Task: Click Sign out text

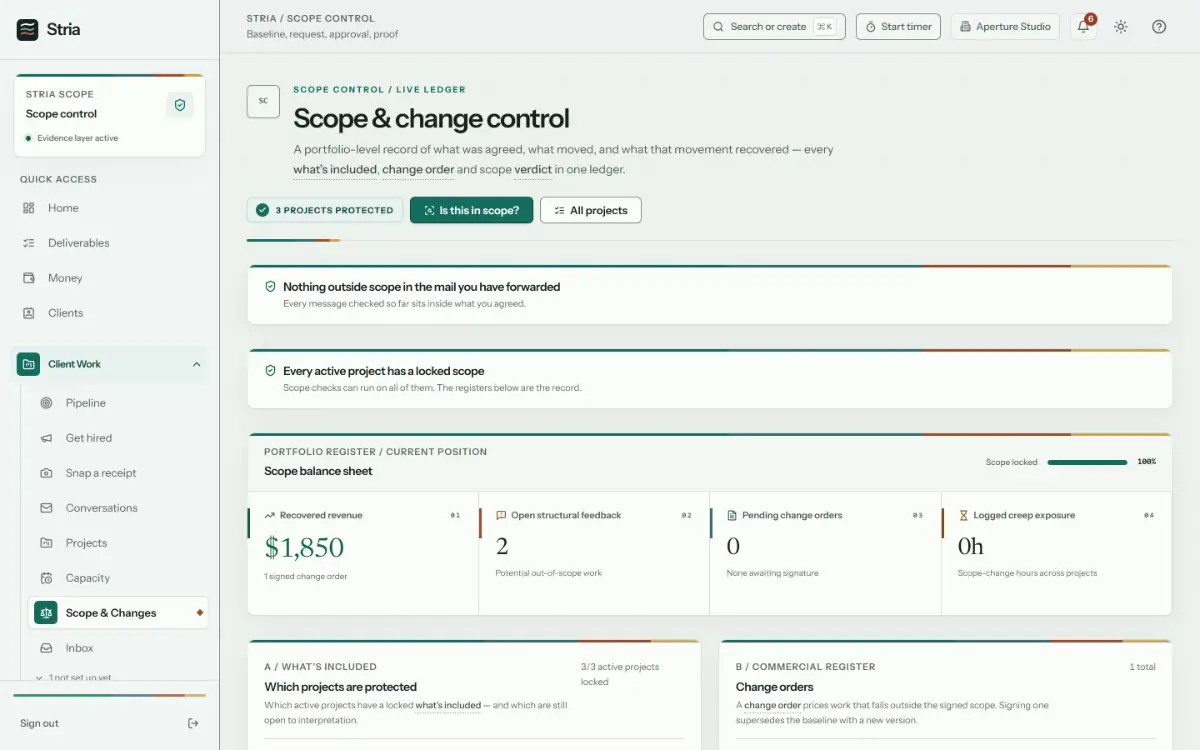Action: 39,723
